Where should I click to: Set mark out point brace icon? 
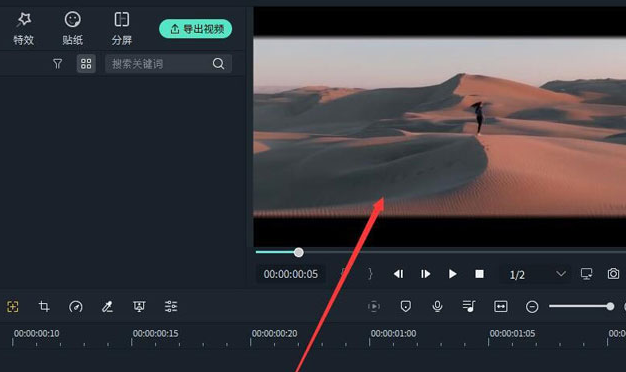[370, 274]
